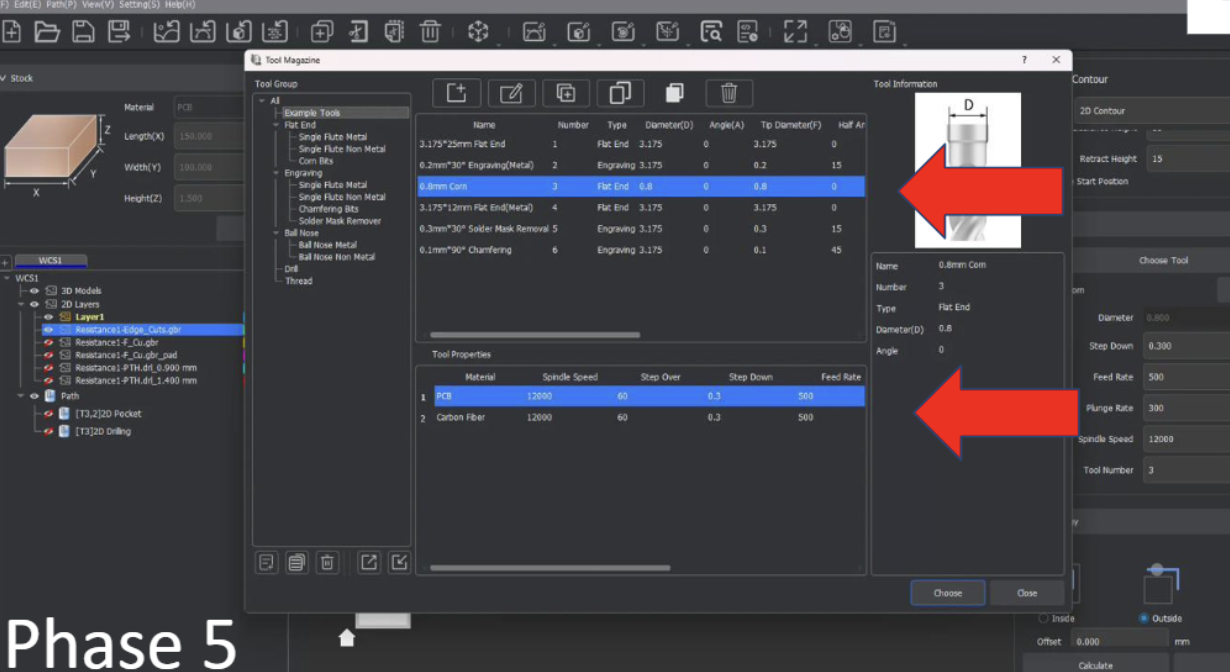Screen dimensions: 1230x672
Task: Collapse the Stock panel
Action: 4,78
